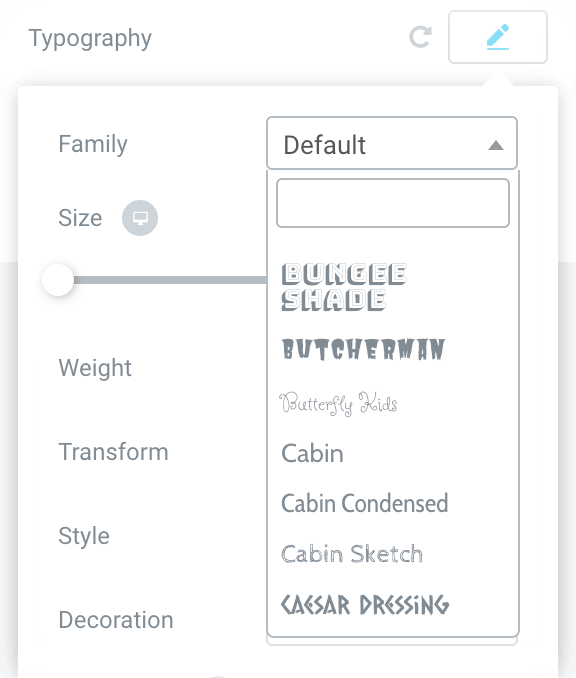Reset typography with the circular arrow icon
The image size is (576, 678).
420,37
